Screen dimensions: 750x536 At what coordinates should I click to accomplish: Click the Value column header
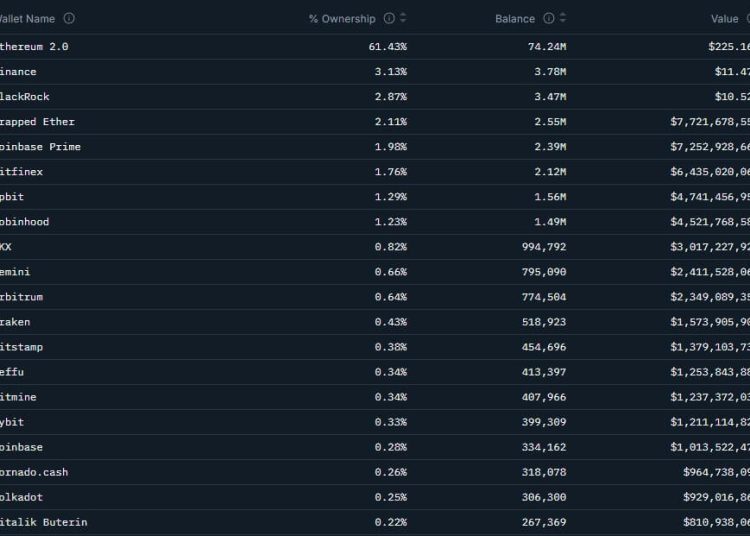coord(724,18)
